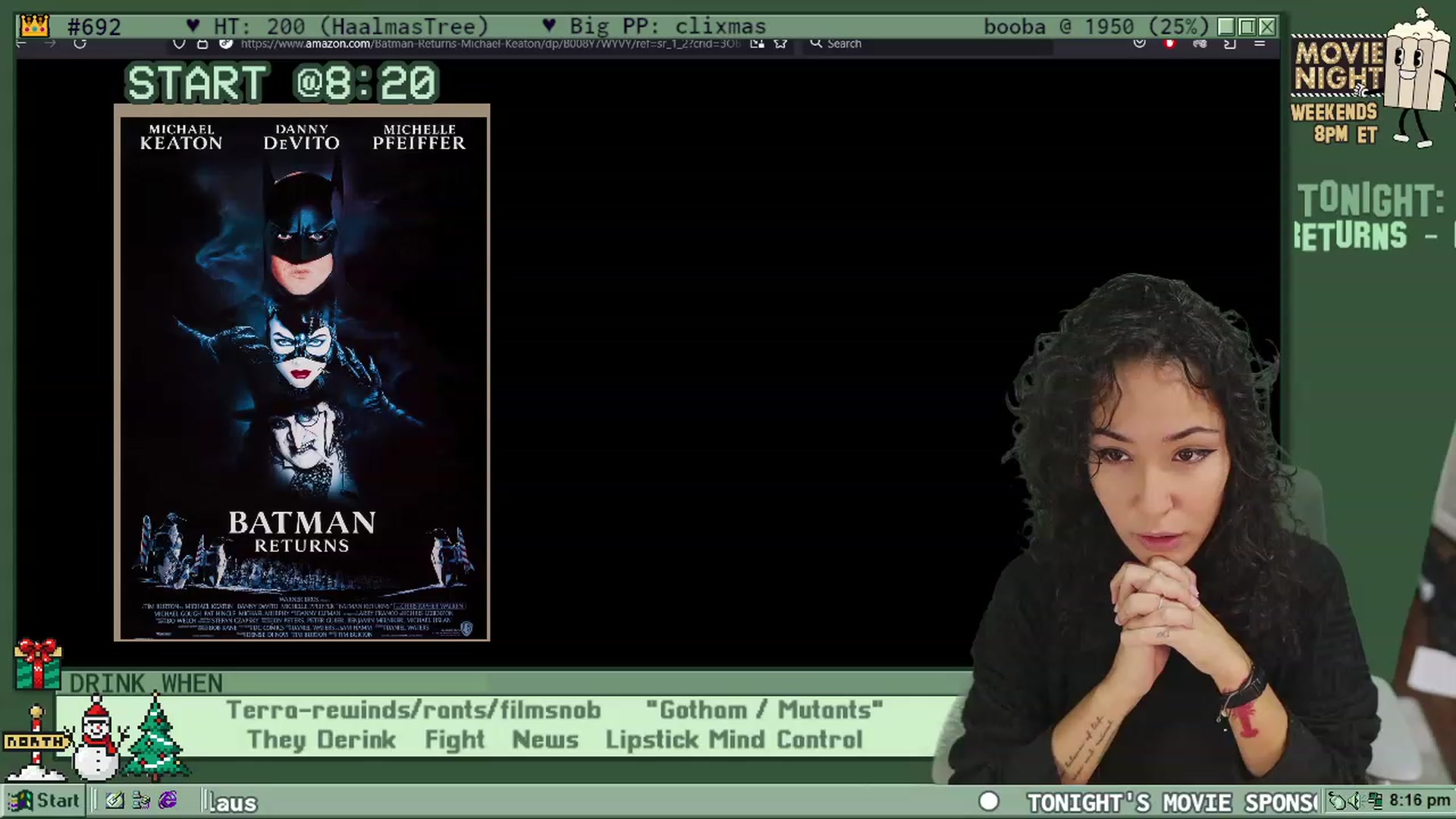Viewport: 1456px width, 819px height.
Task: Click the "Lipstick Mind Control" text
Action: point(734,739)
